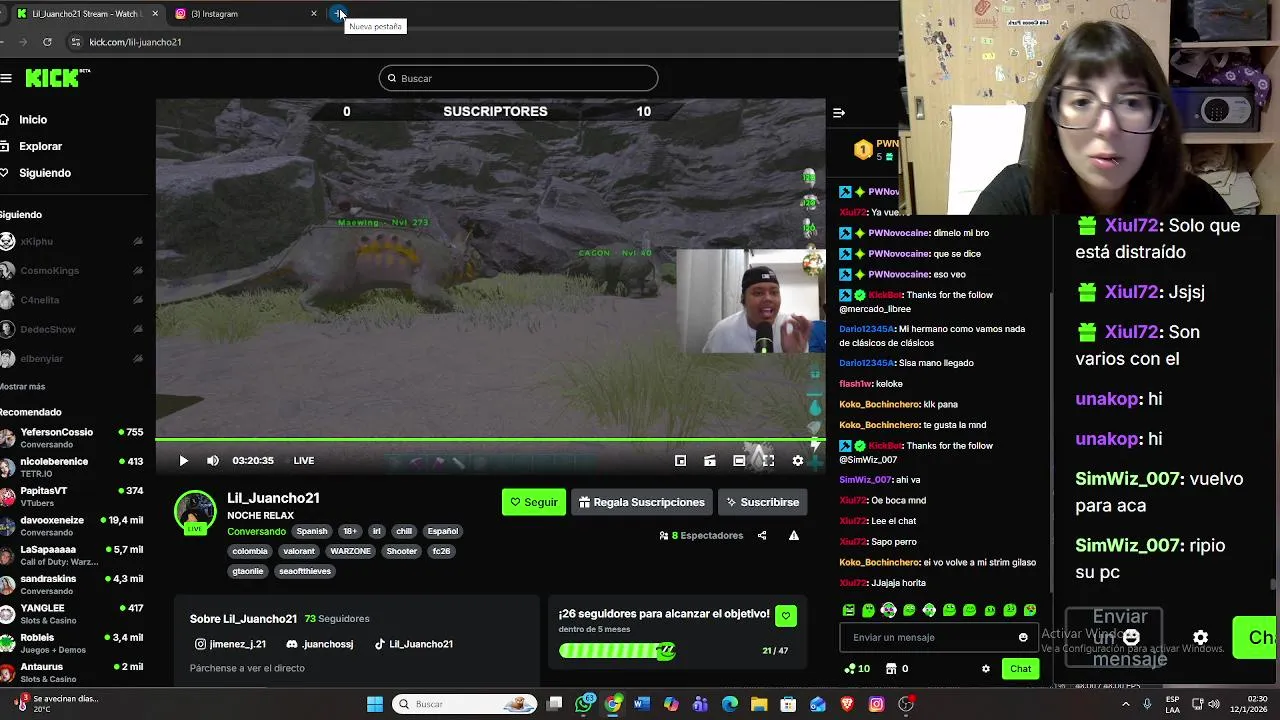
Task: Go to Inicio in the sidebar
Action: (33, 120)
